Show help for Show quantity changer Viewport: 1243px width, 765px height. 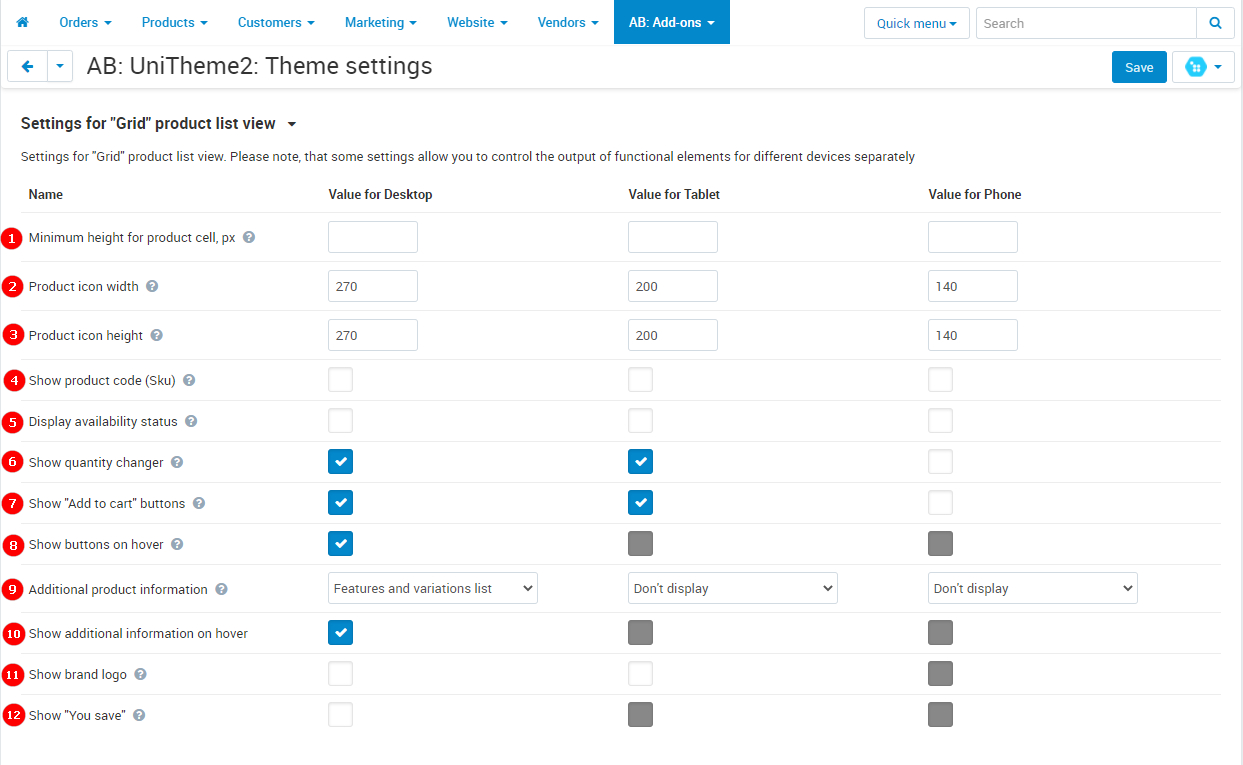(177, 462)
